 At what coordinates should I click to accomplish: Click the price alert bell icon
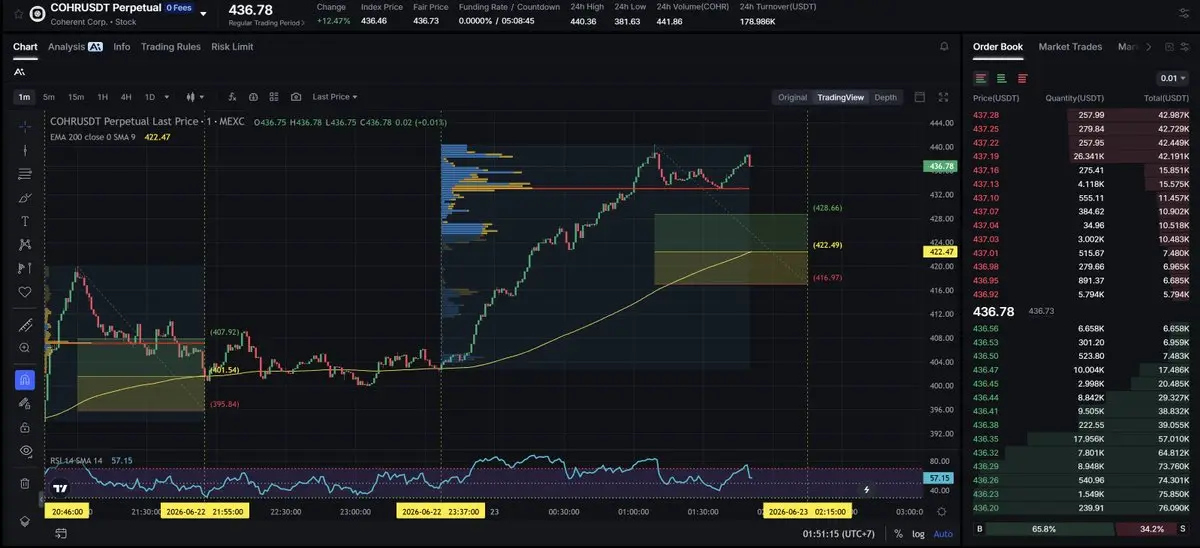click(x=944, y=47)
